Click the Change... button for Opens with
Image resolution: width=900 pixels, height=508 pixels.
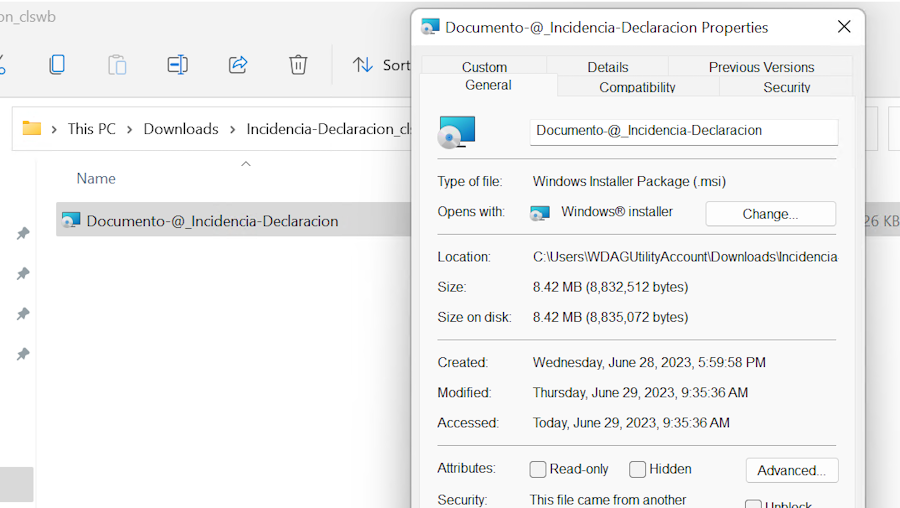(770, 214)
